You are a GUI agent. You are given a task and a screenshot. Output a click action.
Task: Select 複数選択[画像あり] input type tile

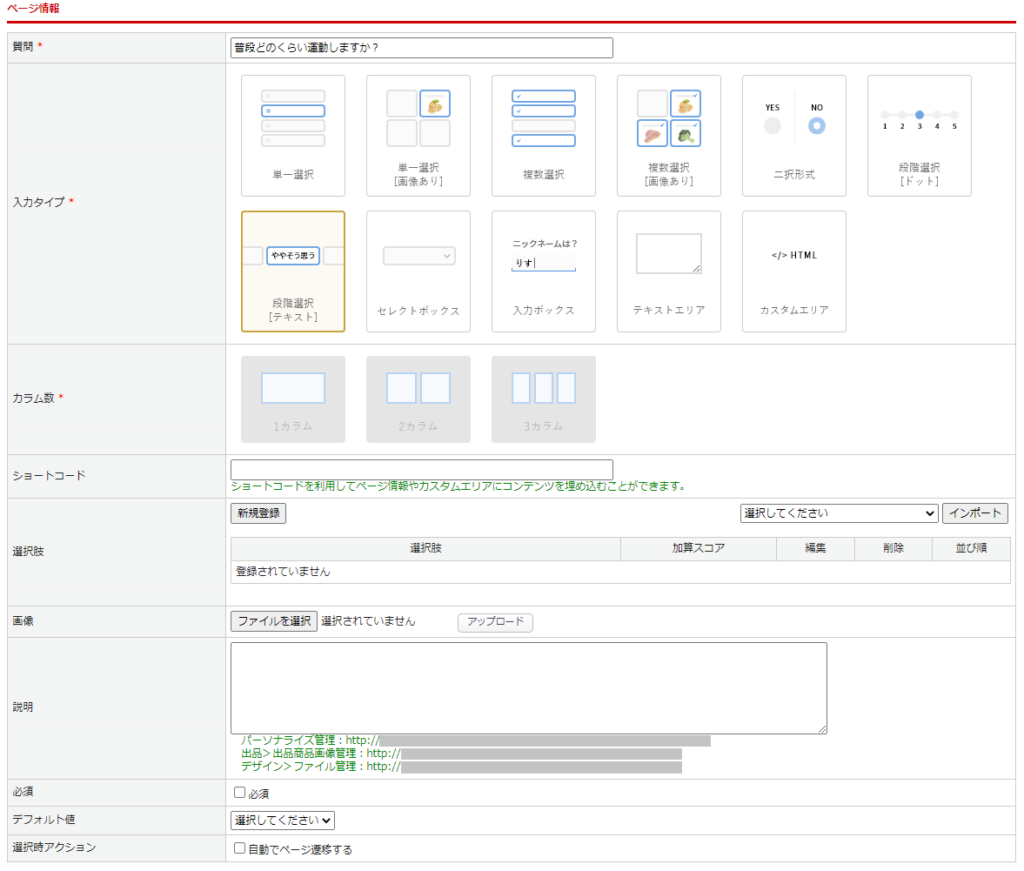click(668, 135)
